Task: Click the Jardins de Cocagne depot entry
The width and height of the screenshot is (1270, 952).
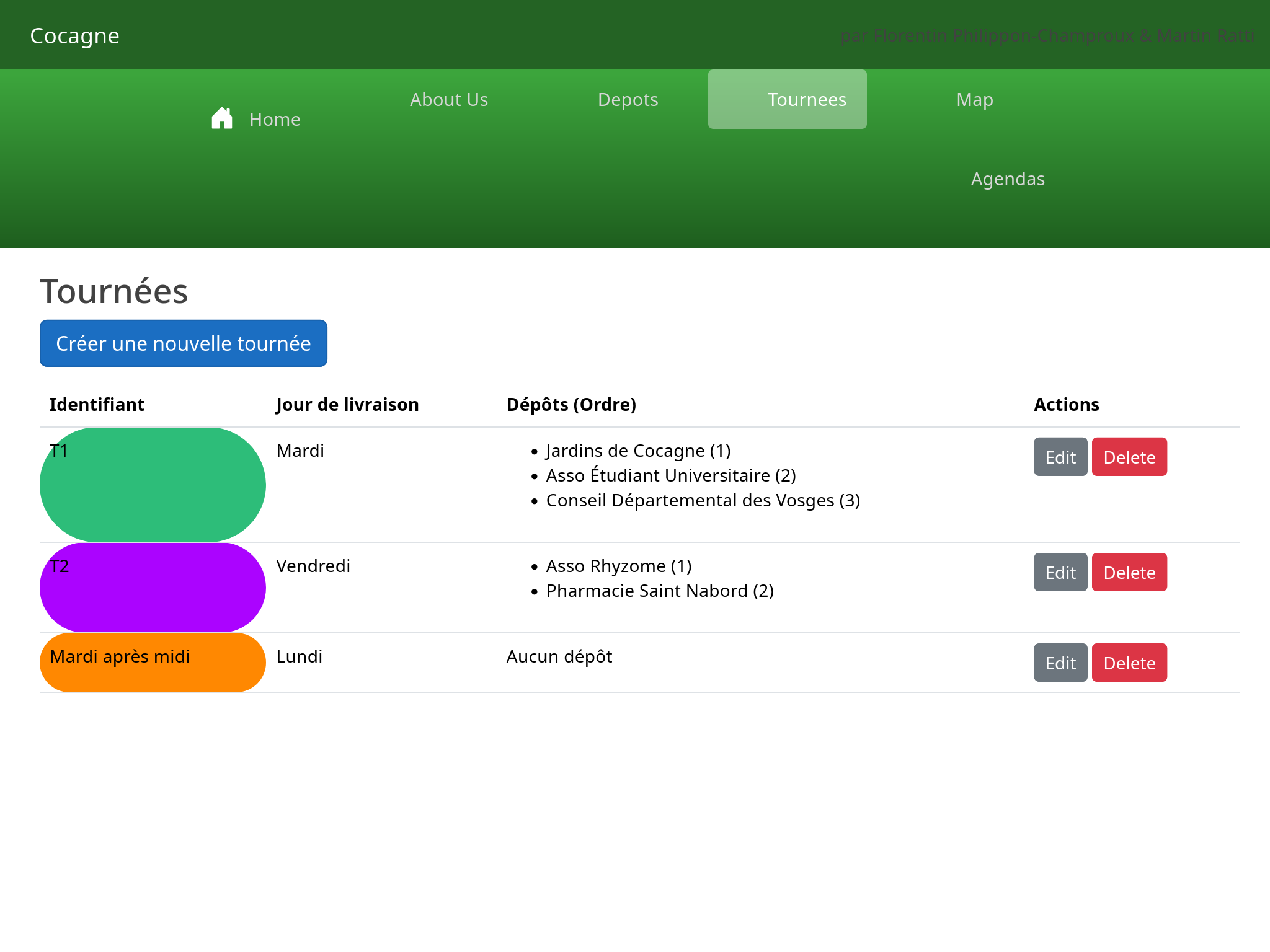Action: [638, 451]
